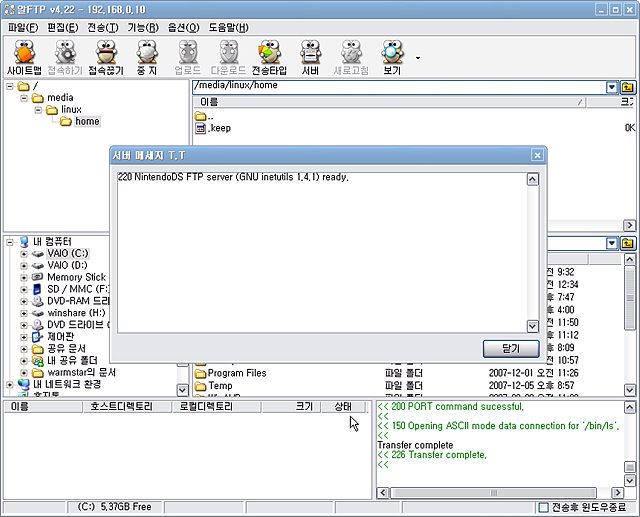This screenshot has height=517, width=640.
Task: Expand the winshare (H:) tree node
Action: [24, 313]
